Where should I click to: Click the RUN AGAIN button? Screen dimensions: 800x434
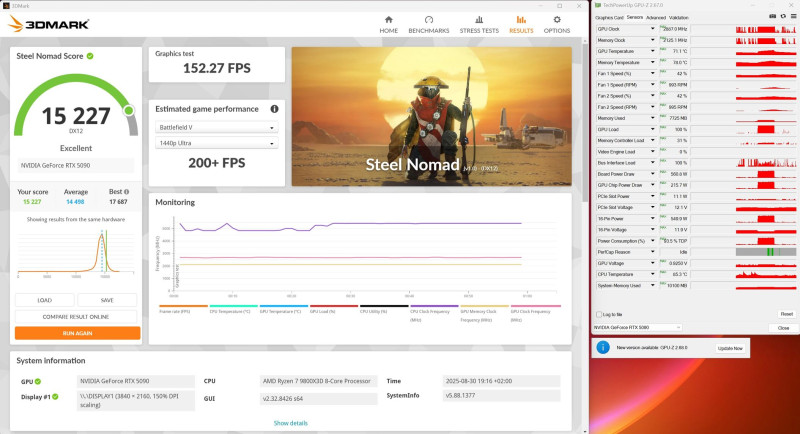click(x=78, y=333)
